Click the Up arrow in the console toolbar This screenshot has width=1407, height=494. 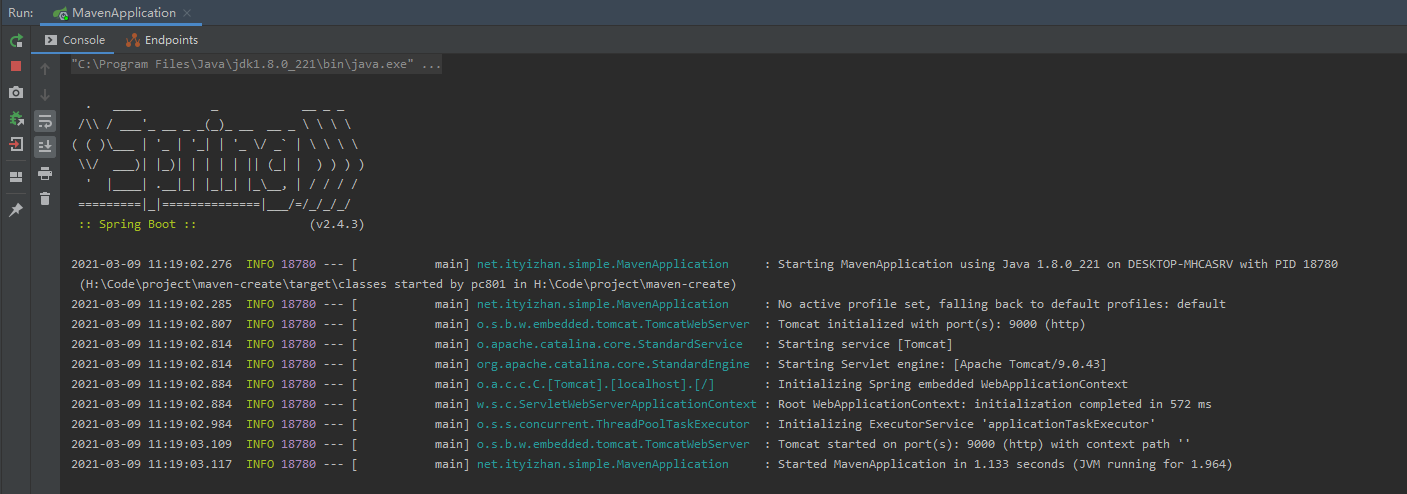[x=45, y=69]
